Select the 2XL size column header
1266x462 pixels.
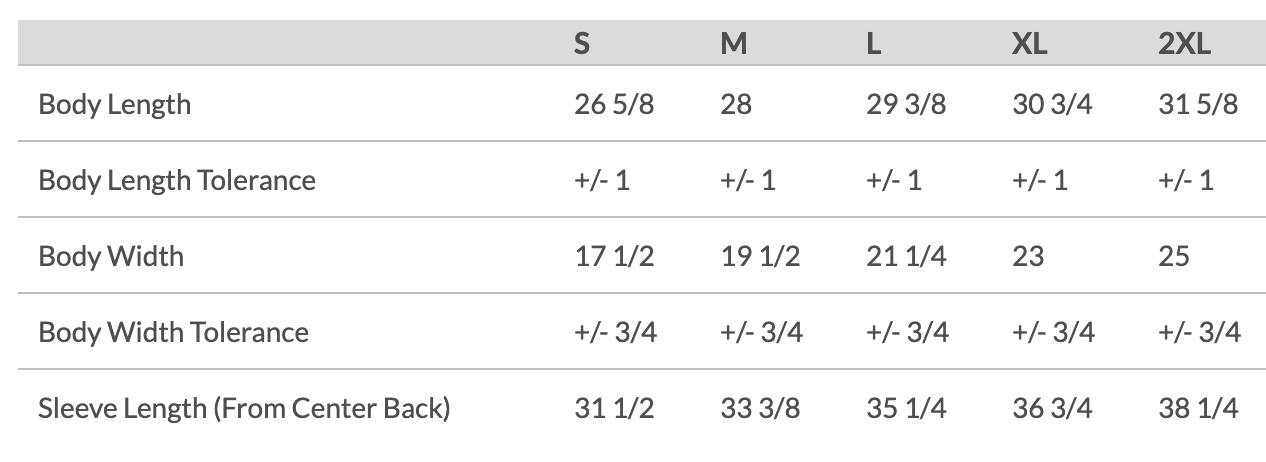pos(1184,46)
